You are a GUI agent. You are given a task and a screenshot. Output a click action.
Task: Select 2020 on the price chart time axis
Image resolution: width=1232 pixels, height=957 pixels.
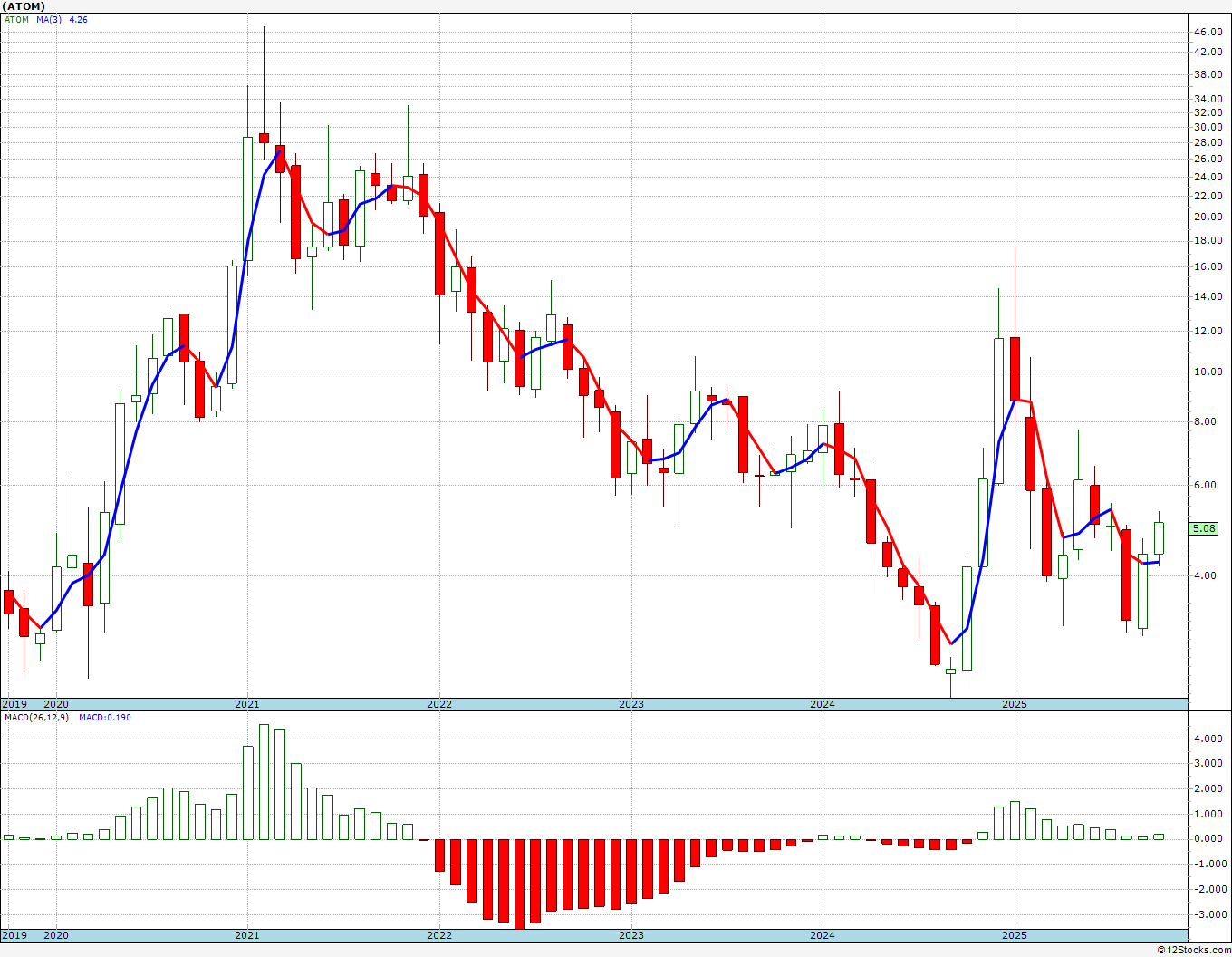coord(56,704)
